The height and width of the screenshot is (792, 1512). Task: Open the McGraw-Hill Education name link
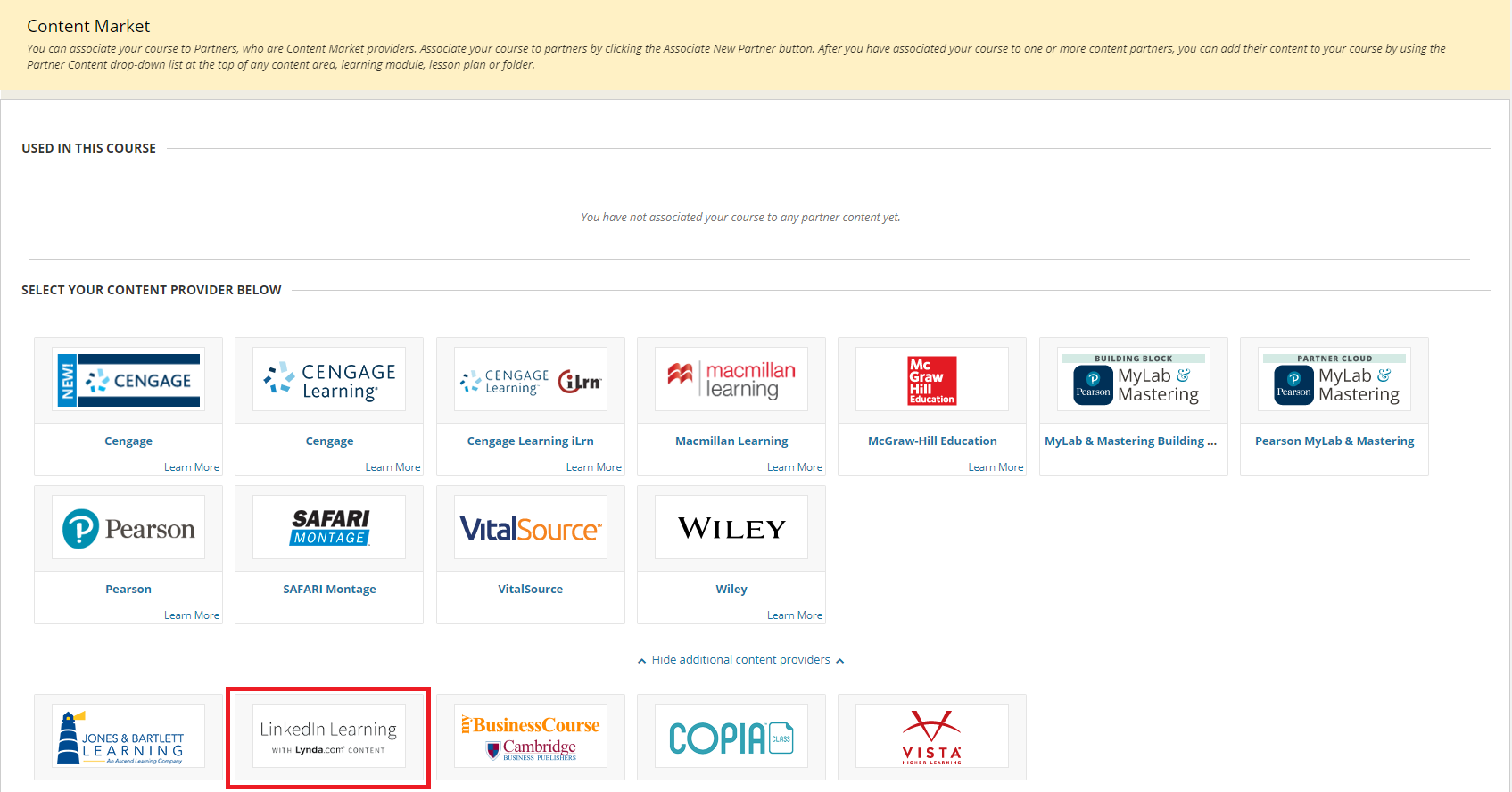point(932,441)
